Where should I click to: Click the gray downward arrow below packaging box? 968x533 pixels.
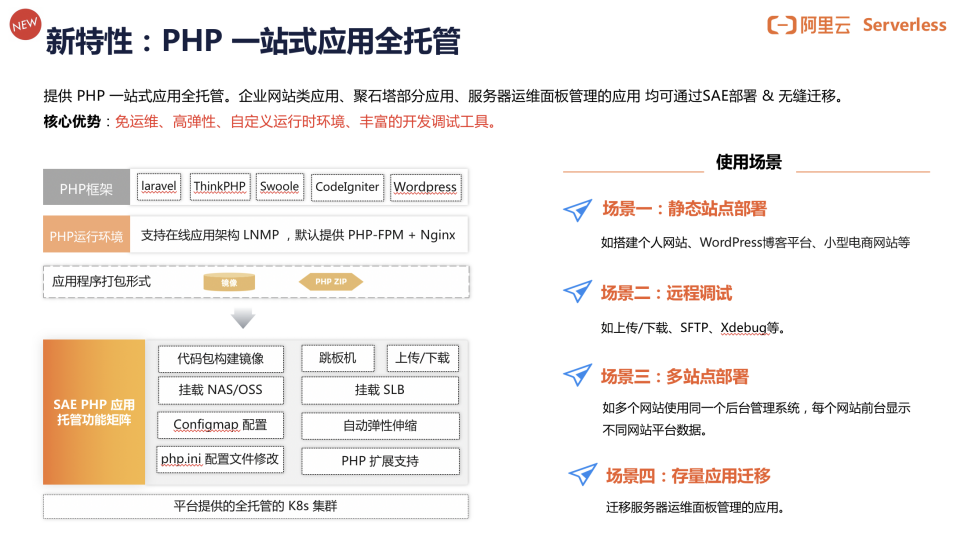243,318
